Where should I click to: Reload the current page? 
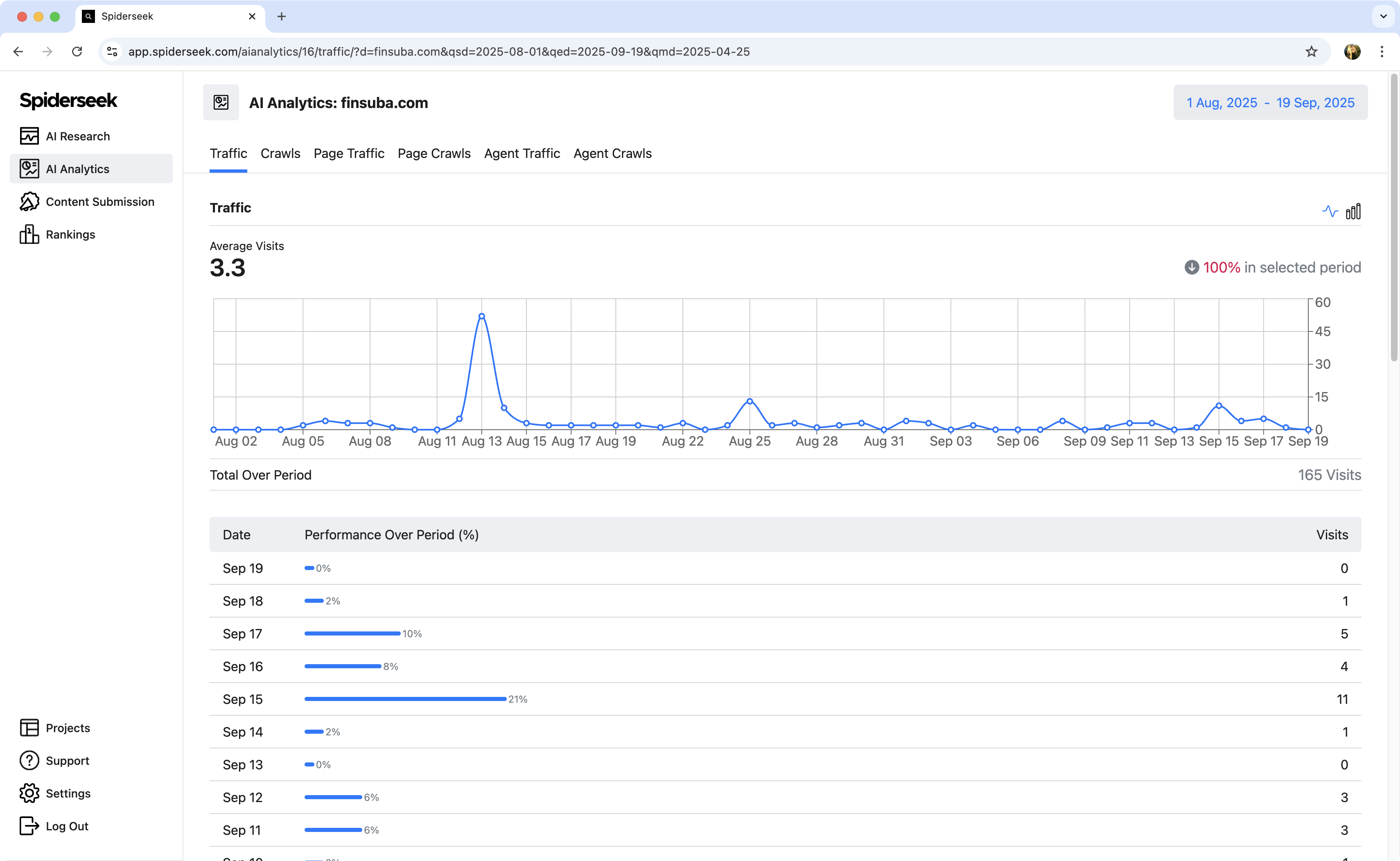[77, 52]
